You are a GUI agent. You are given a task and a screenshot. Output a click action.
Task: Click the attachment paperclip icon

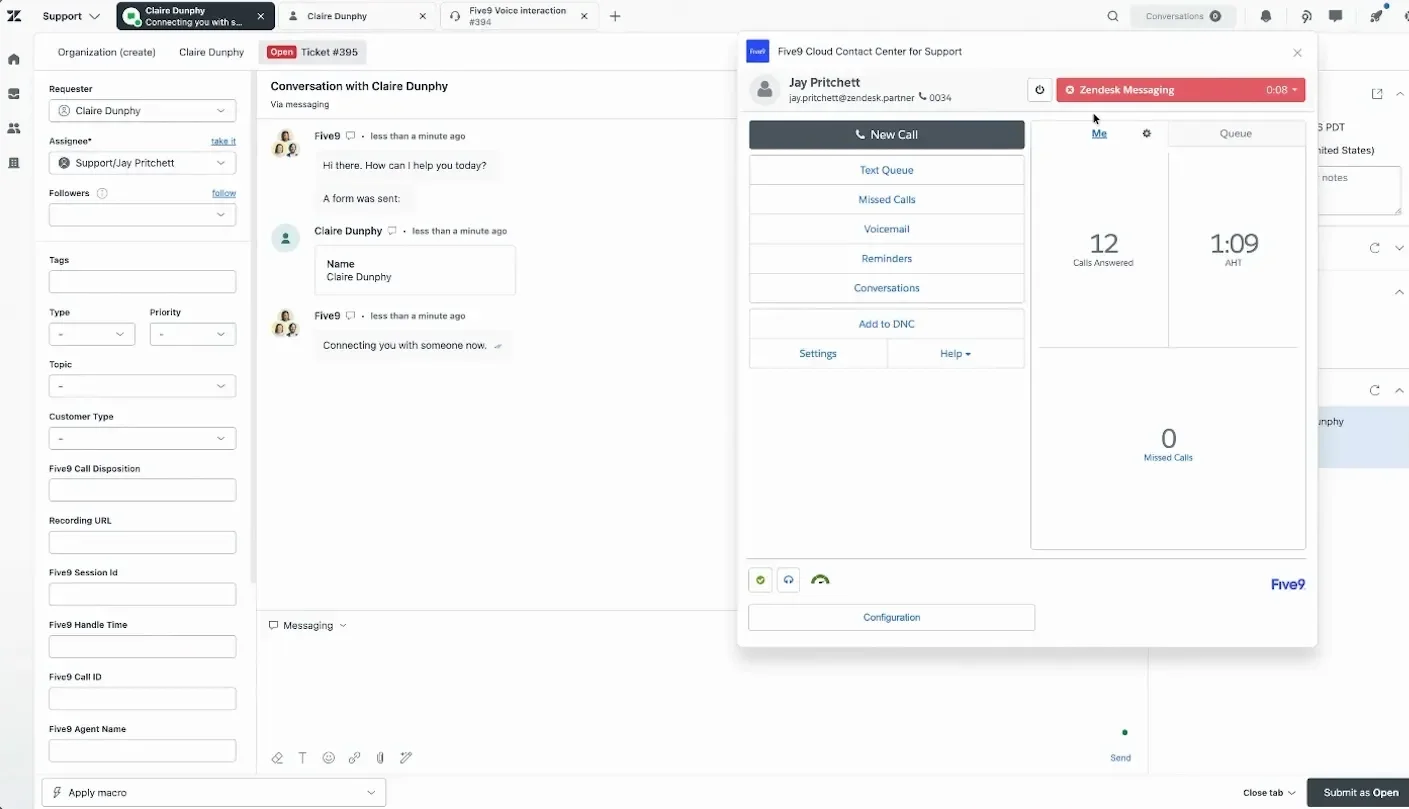[380, 758]
